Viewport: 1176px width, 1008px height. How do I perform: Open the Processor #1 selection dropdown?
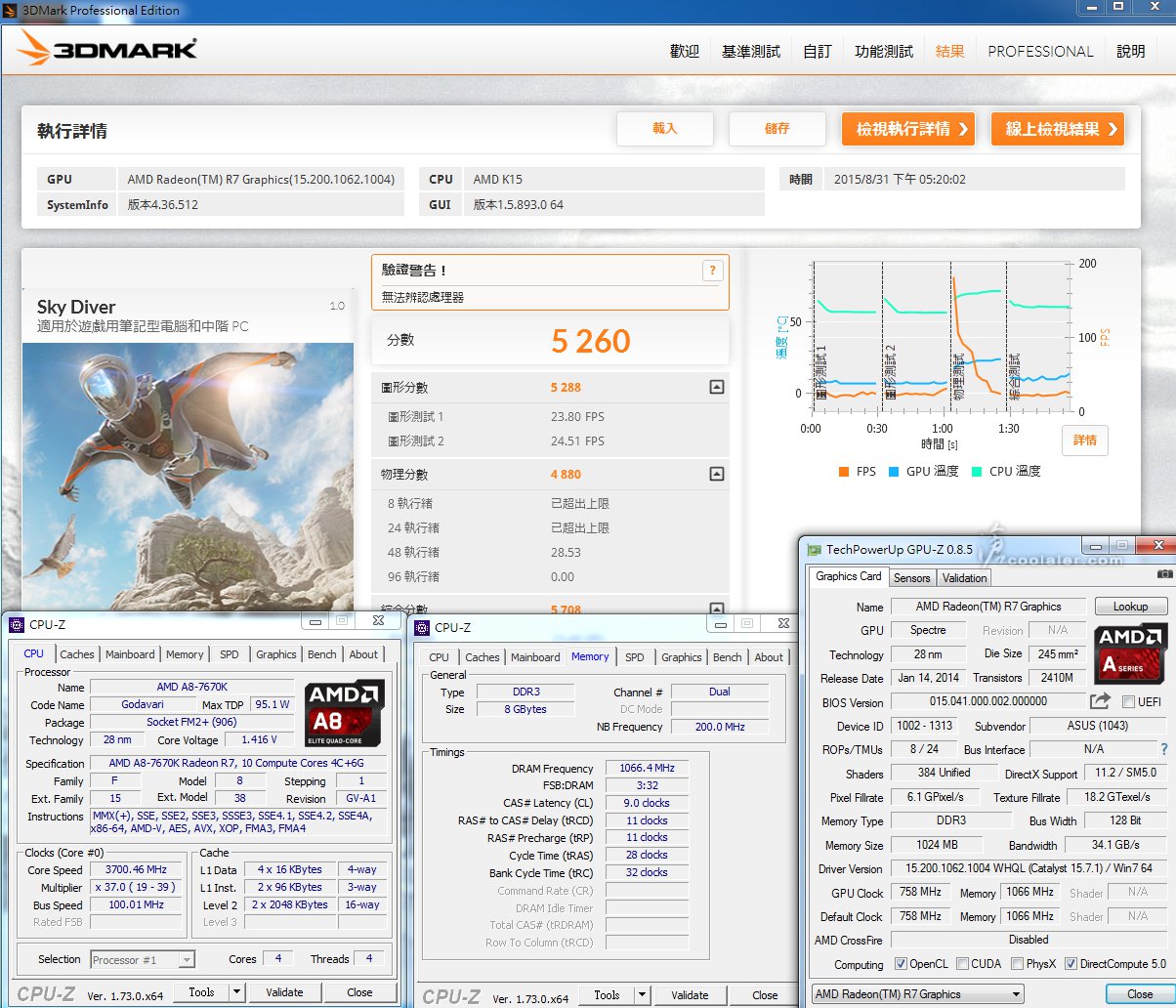point(143,960)
